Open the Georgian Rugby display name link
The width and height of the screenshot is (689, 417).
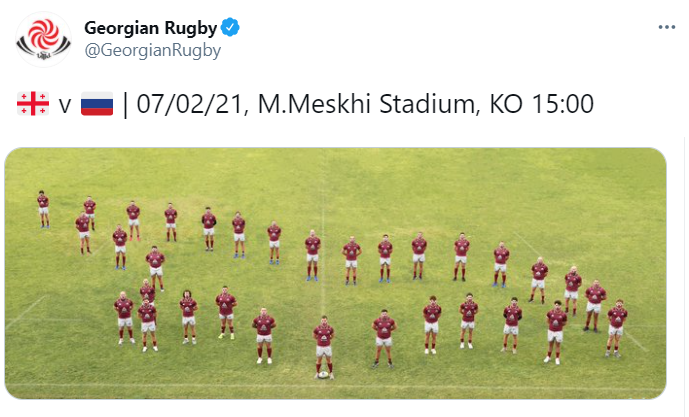coord(151,28)
